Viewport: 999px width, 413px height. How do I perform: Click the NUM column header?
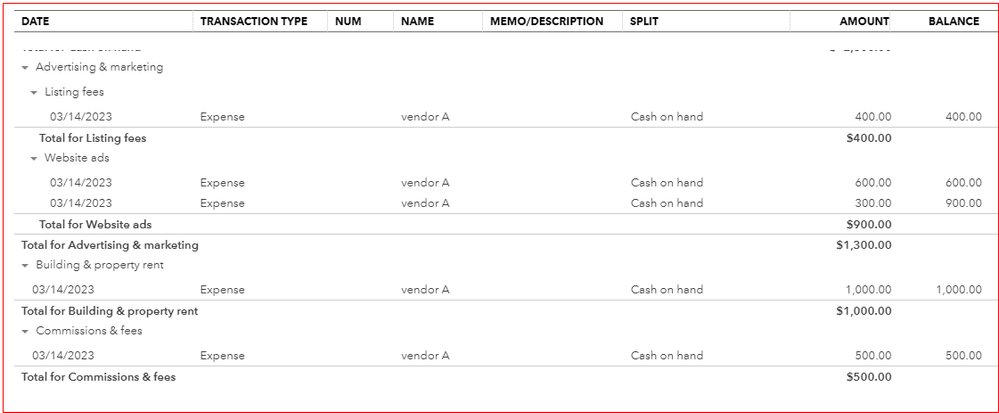click(x=348, y=21)
